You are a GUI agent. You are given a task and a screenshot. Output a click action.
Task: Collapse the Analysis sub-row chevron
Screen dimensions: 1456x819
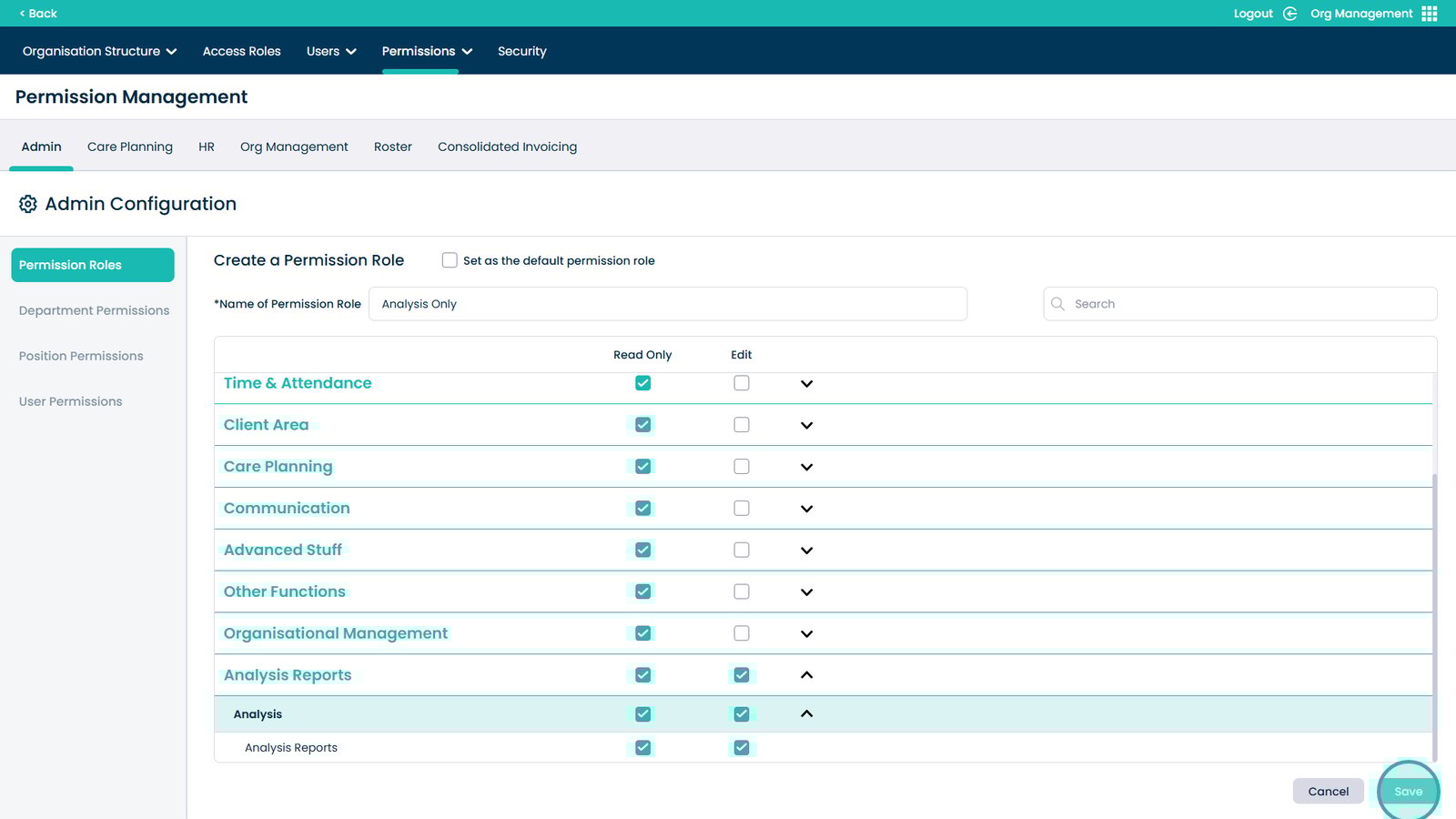click(x=806, y=714)
